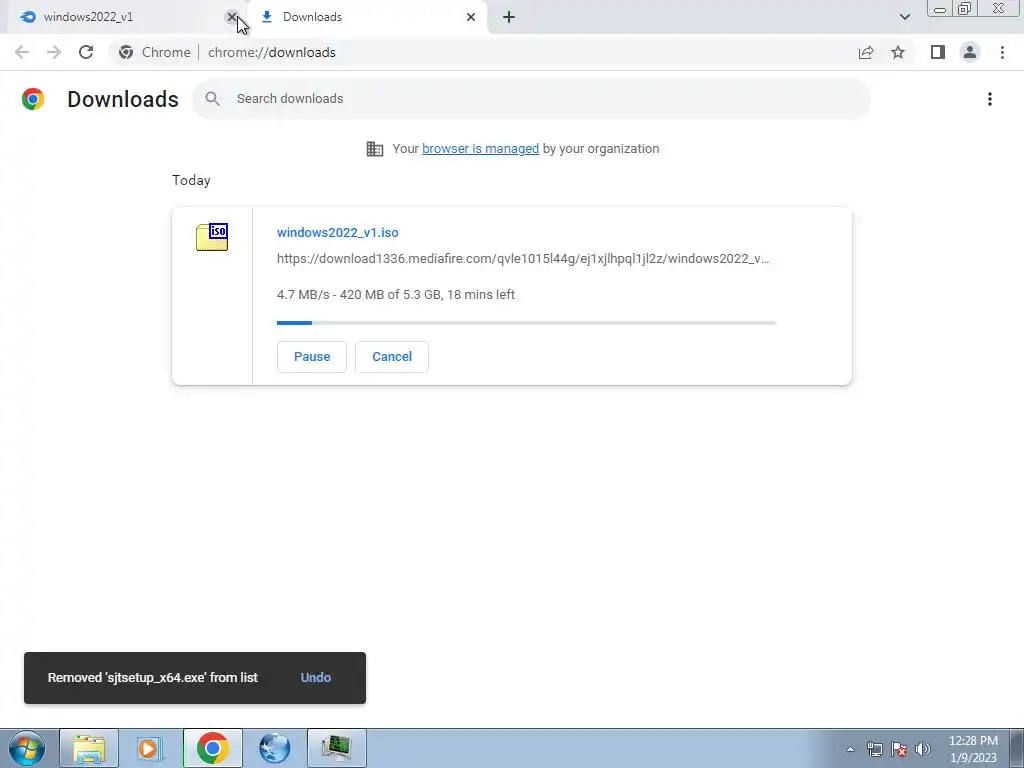Open the side panel icon

point(938,52)
